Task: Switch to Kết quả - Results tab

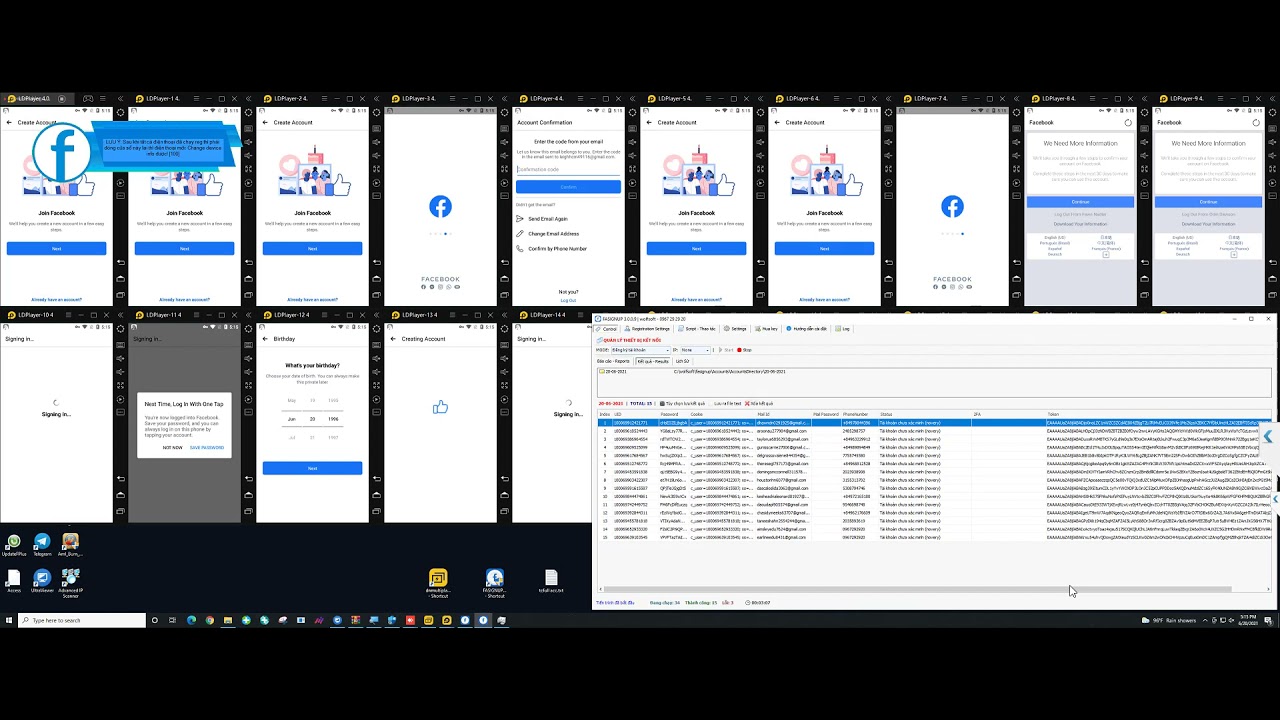Action: [653, 361]
